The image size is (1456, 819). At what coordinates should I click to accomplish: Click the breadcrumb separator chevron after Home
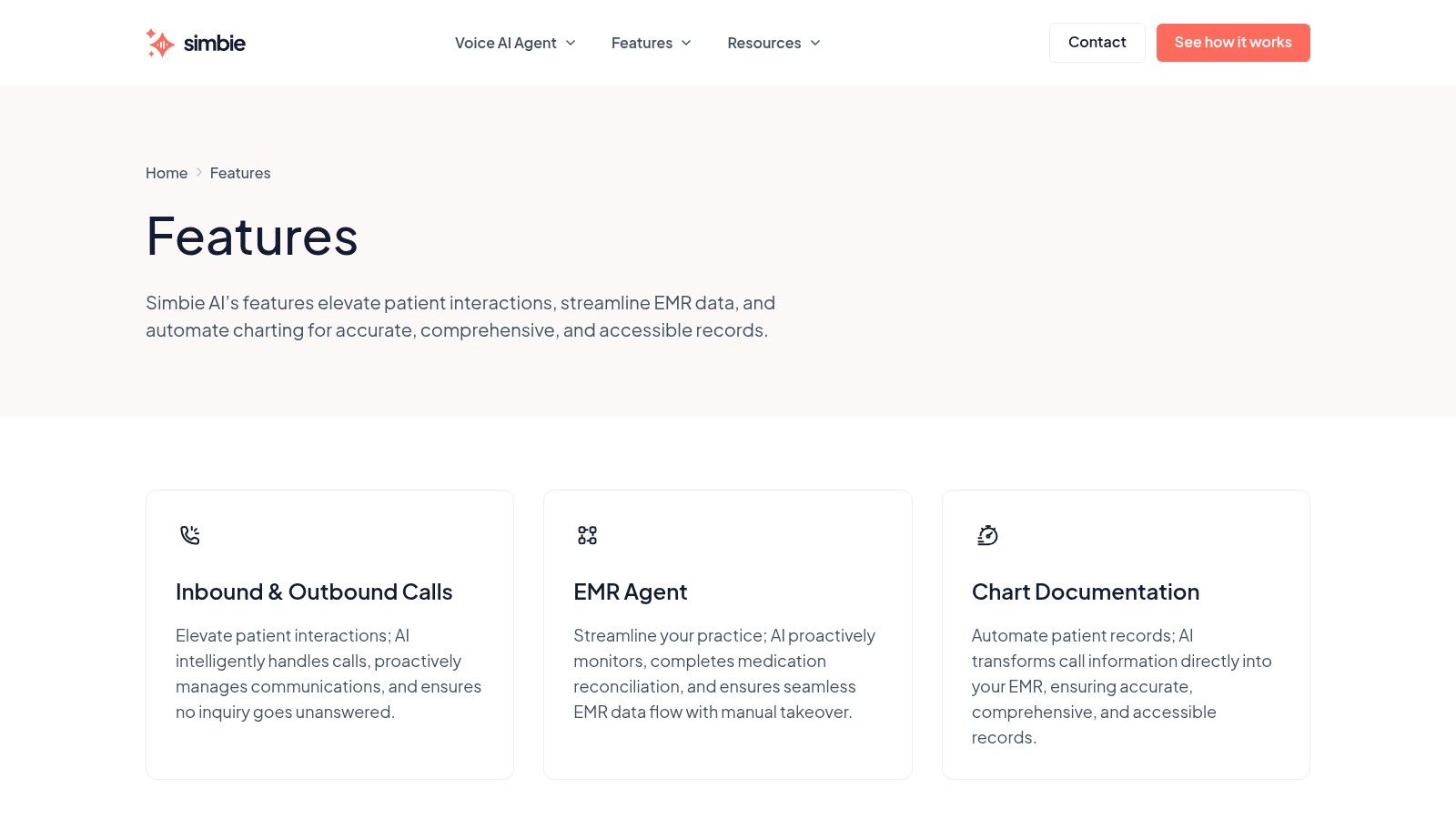tap(199, 172)
